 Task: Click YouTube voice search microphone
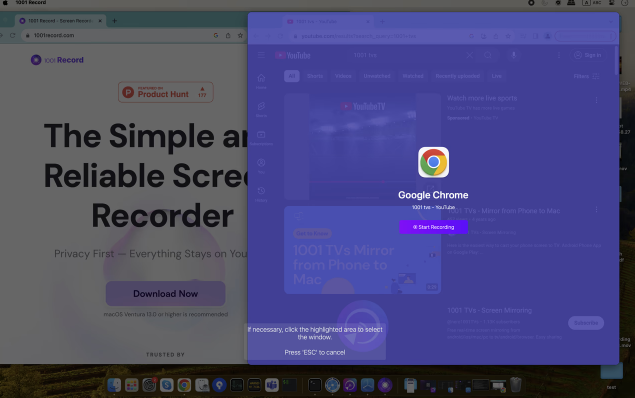[x=514, y=55]
